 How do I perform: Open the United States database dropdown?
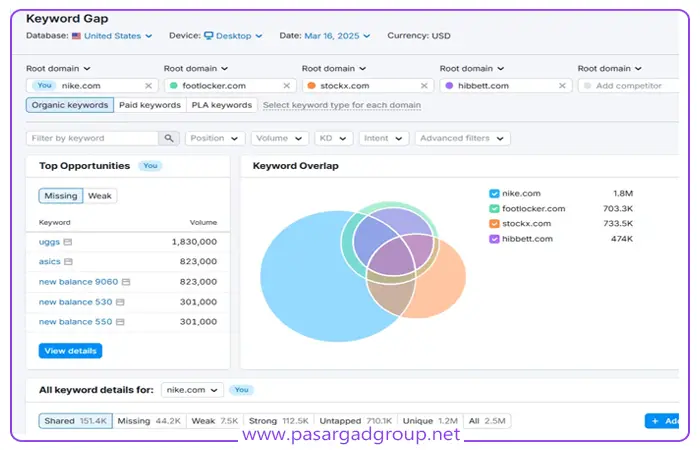pyautogui.click(x=118, y=36)
